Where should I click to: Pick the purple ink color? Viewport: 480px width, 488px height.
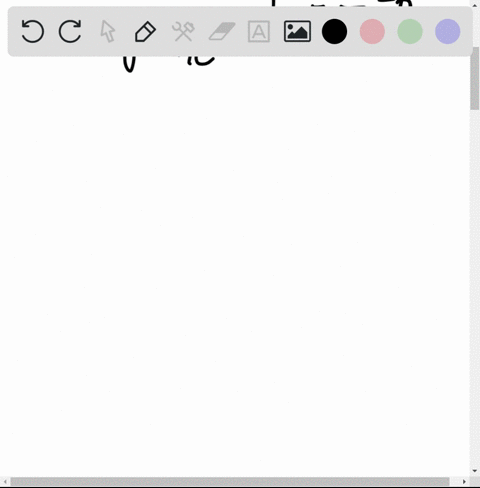click(x=448, y=31)
